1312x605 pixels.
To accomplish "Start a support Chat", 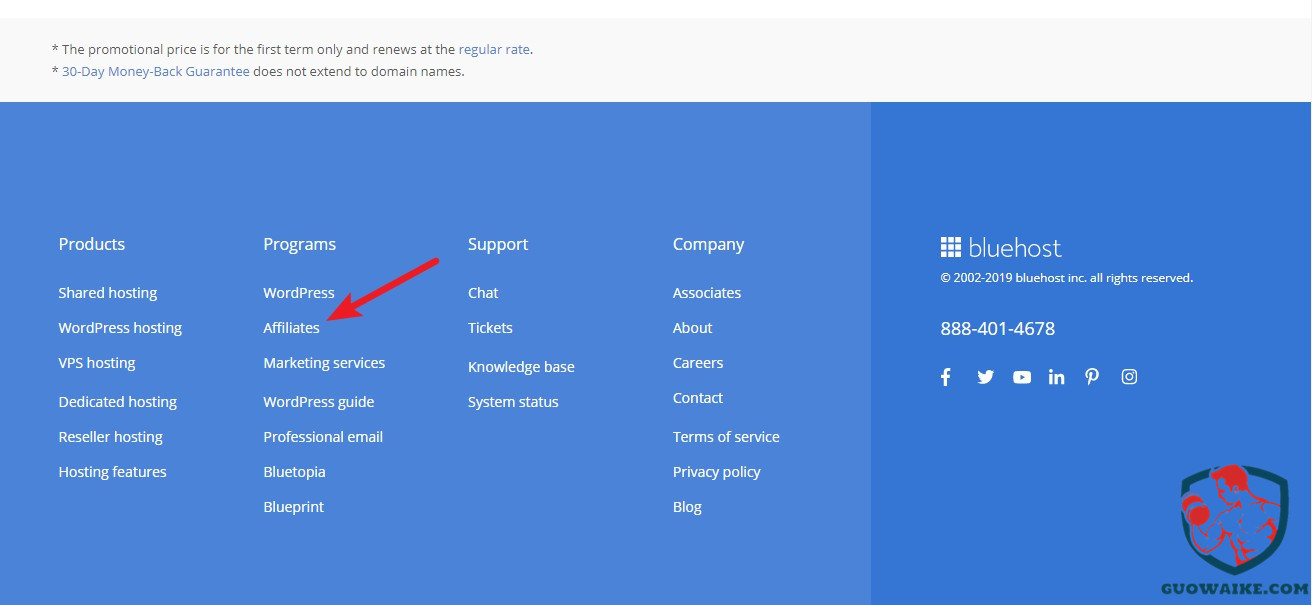I will click(x=483, y=293).
